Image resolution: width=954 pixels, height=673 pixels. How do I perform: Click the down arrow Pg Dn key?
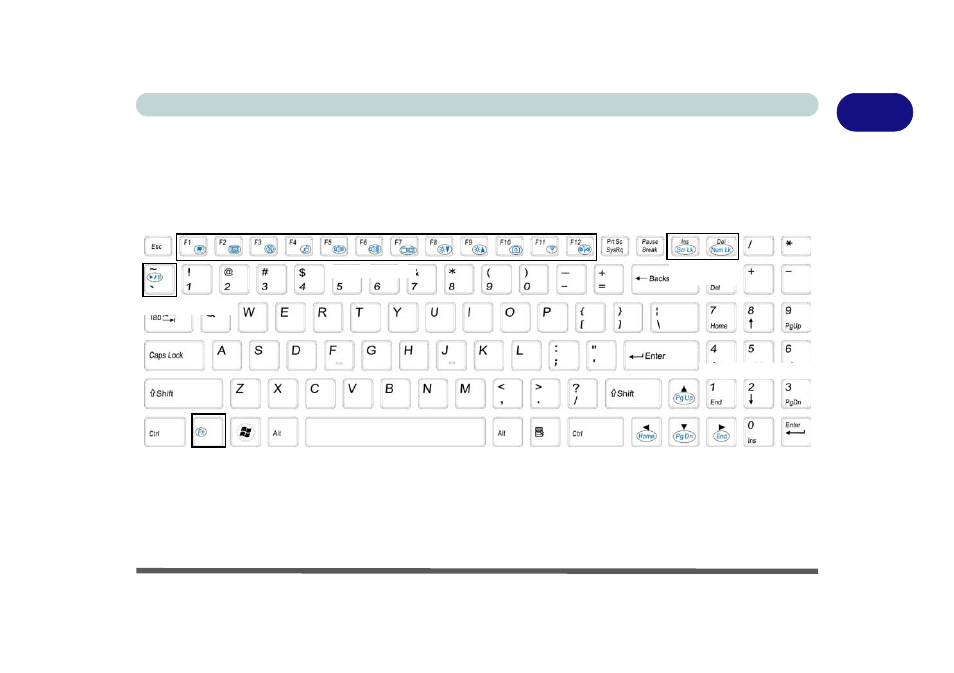click(684, 432)
